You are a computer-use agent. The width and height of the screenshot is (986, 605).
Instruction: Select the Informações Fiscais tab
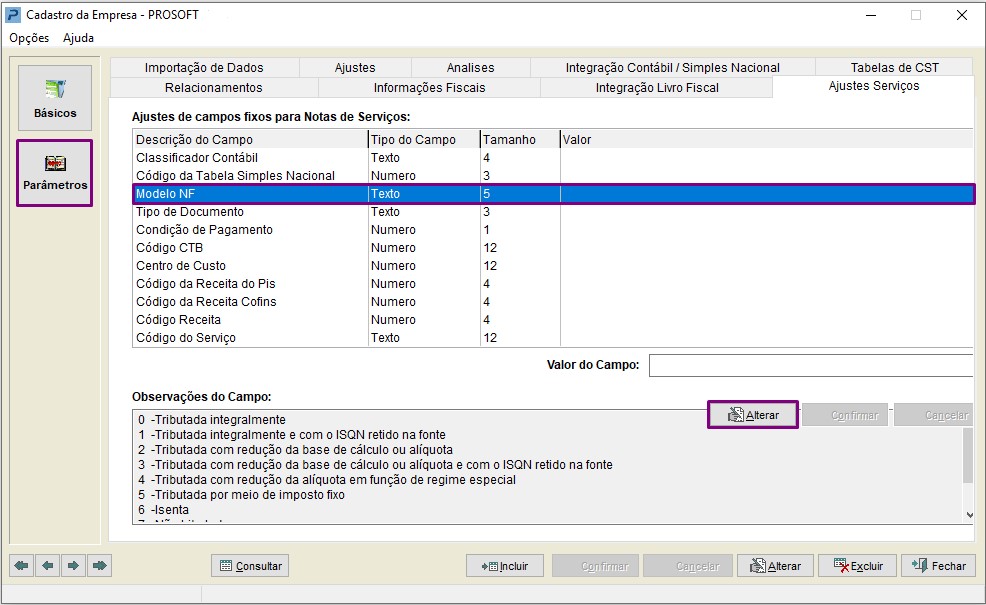429,88
